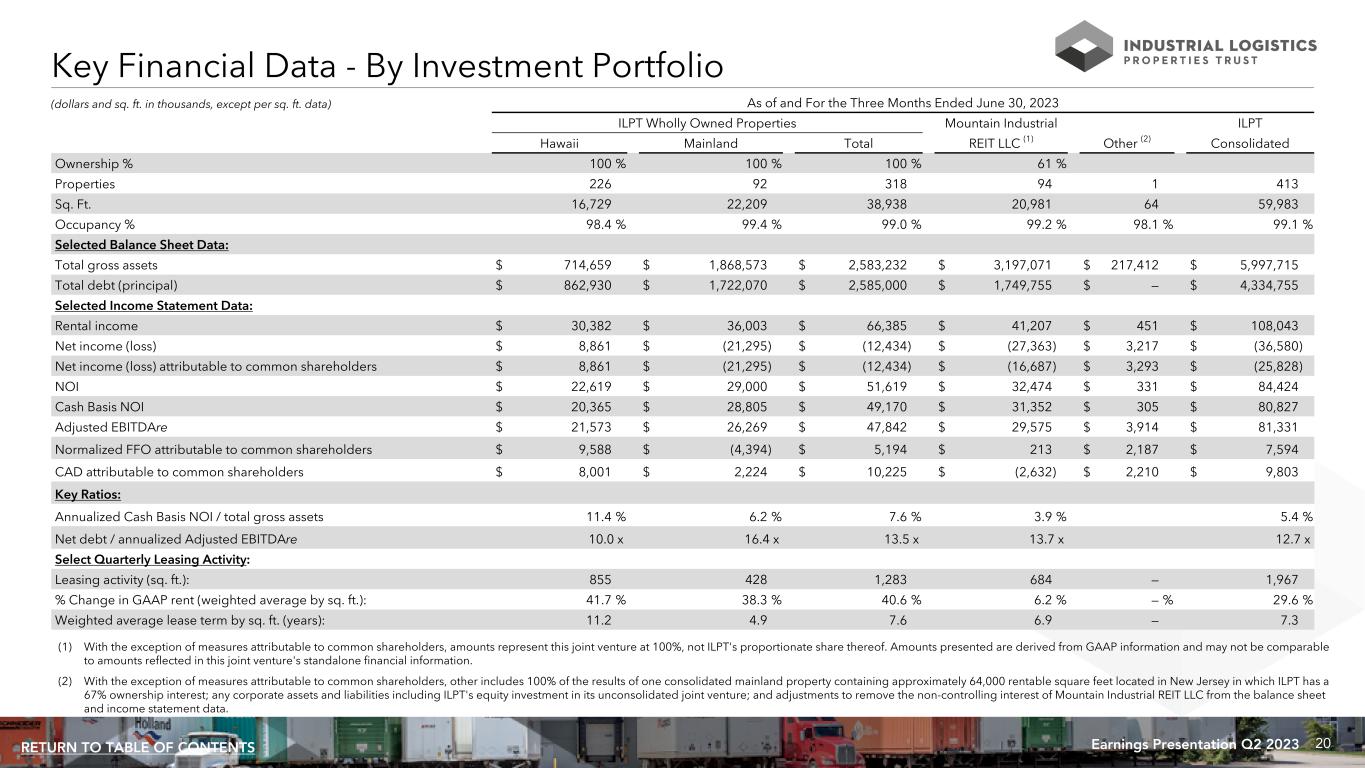Click the page title Key Financial Data
Image resolution: width=1365 pixels, height=768 pixels.
pyautogui.click(x=387, y=67)
